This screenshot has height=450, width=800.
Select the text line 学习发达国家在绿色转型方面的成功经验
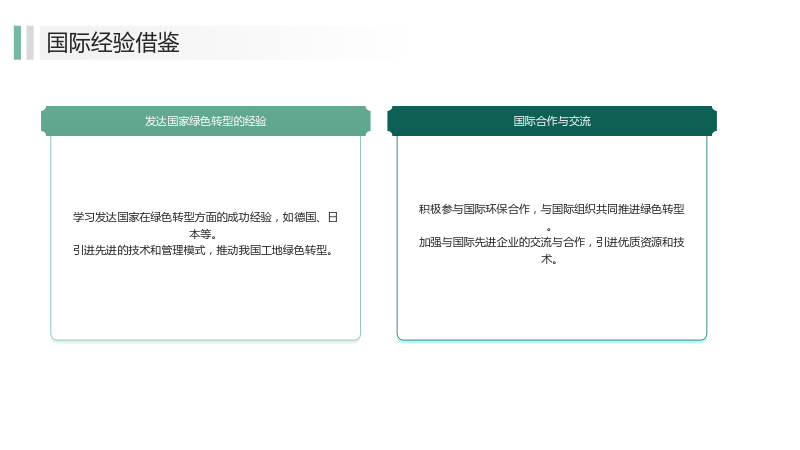pyautogui.click(x=172, y=217)
